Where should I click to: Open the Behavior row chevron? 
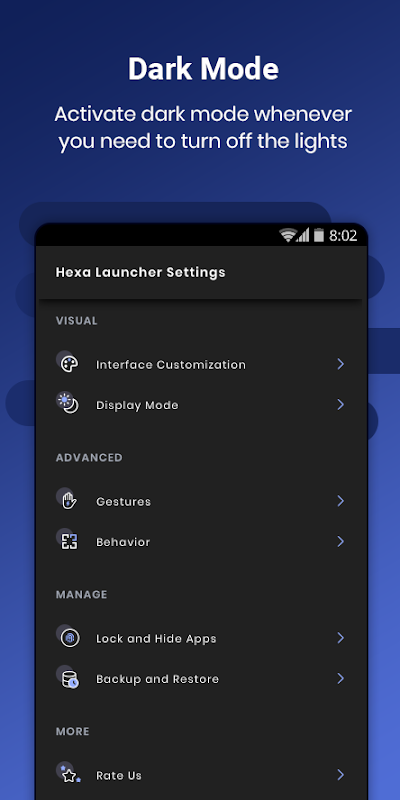(x=340, y=541)
